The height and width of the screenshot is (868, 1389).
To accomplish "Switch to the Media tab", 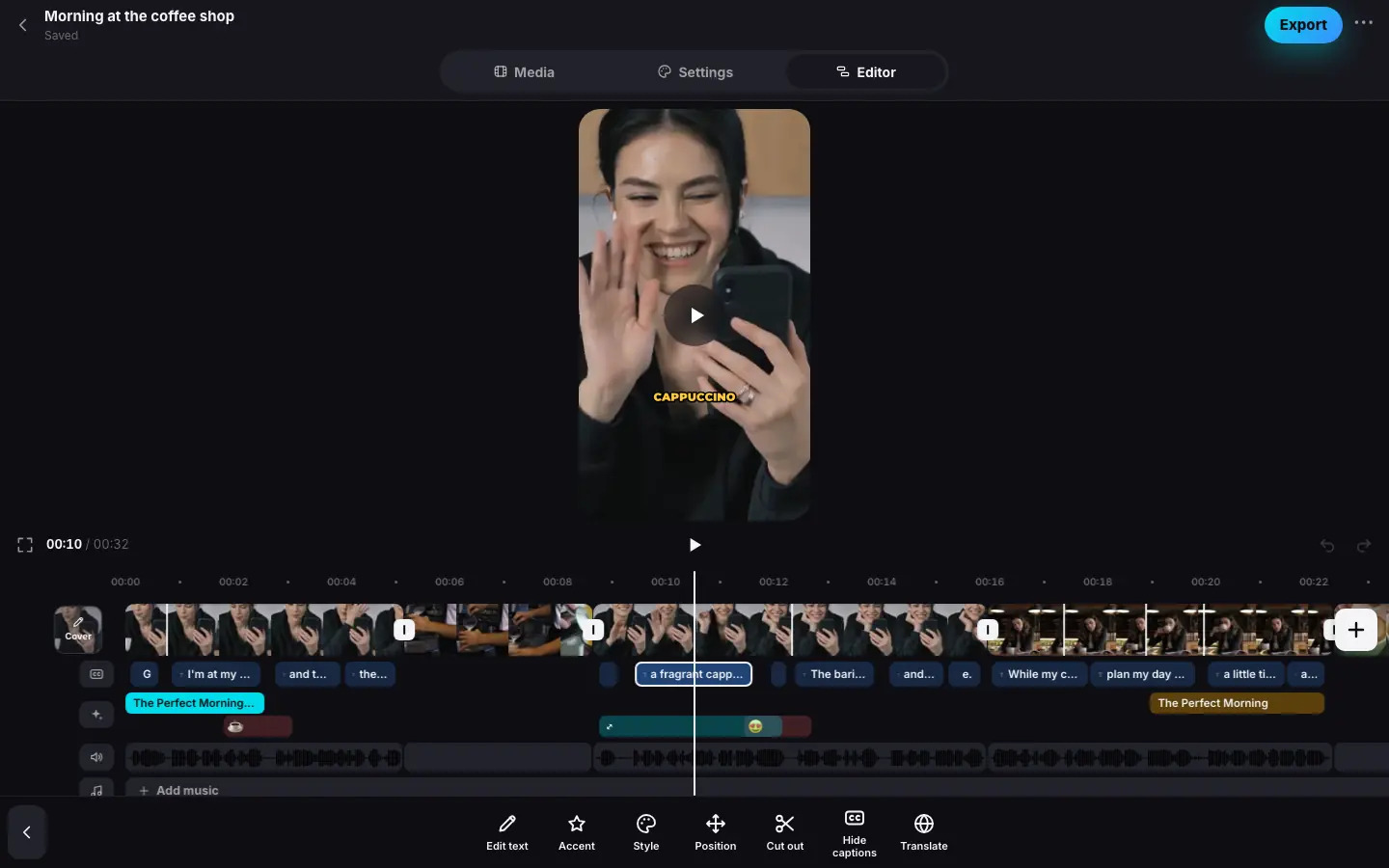I will (524, 72).
